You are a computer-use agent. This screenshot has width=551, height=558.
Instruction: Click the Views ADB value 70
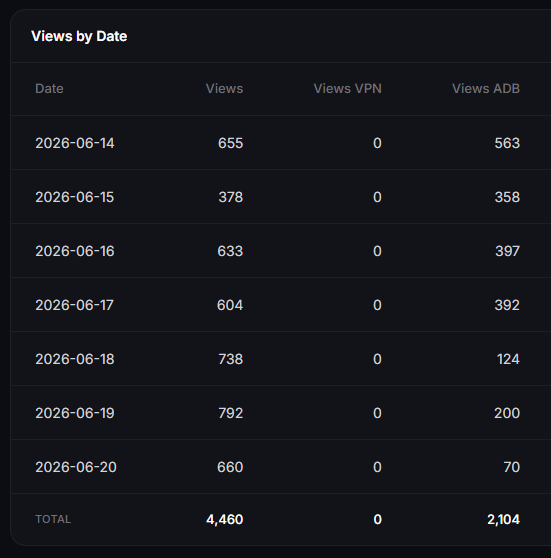512,467
